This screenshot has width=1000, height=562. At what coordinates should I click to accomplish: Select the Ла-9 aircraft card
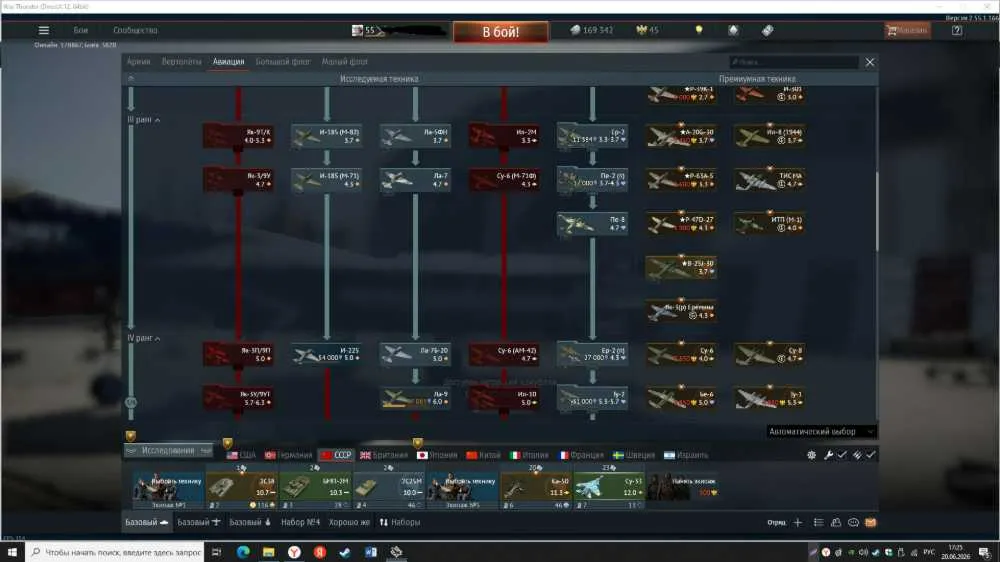click(x=415, y=398)
